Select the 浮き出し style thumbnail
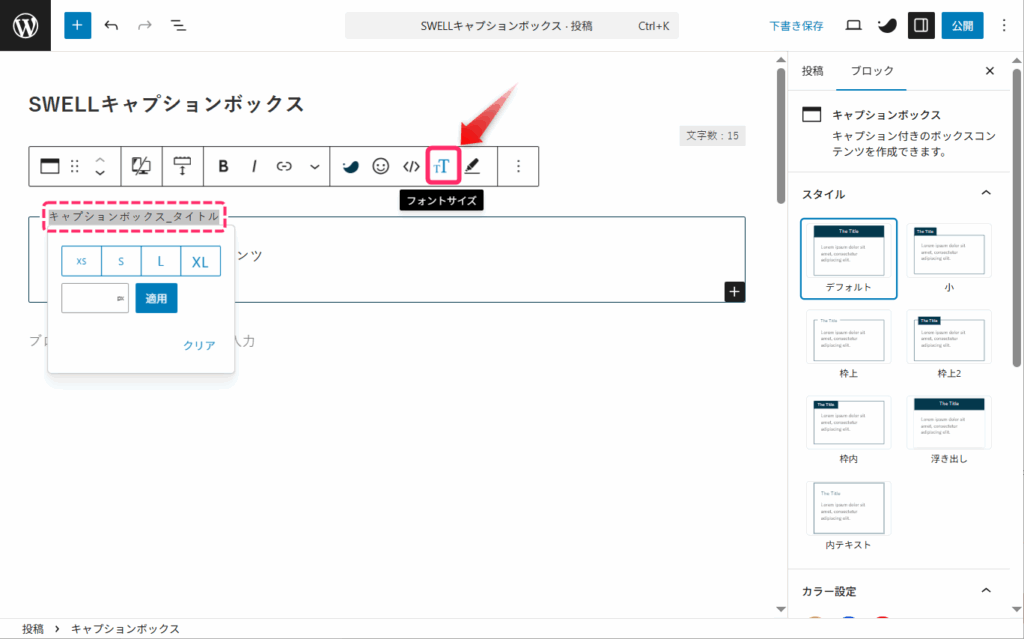 (949, 431)
